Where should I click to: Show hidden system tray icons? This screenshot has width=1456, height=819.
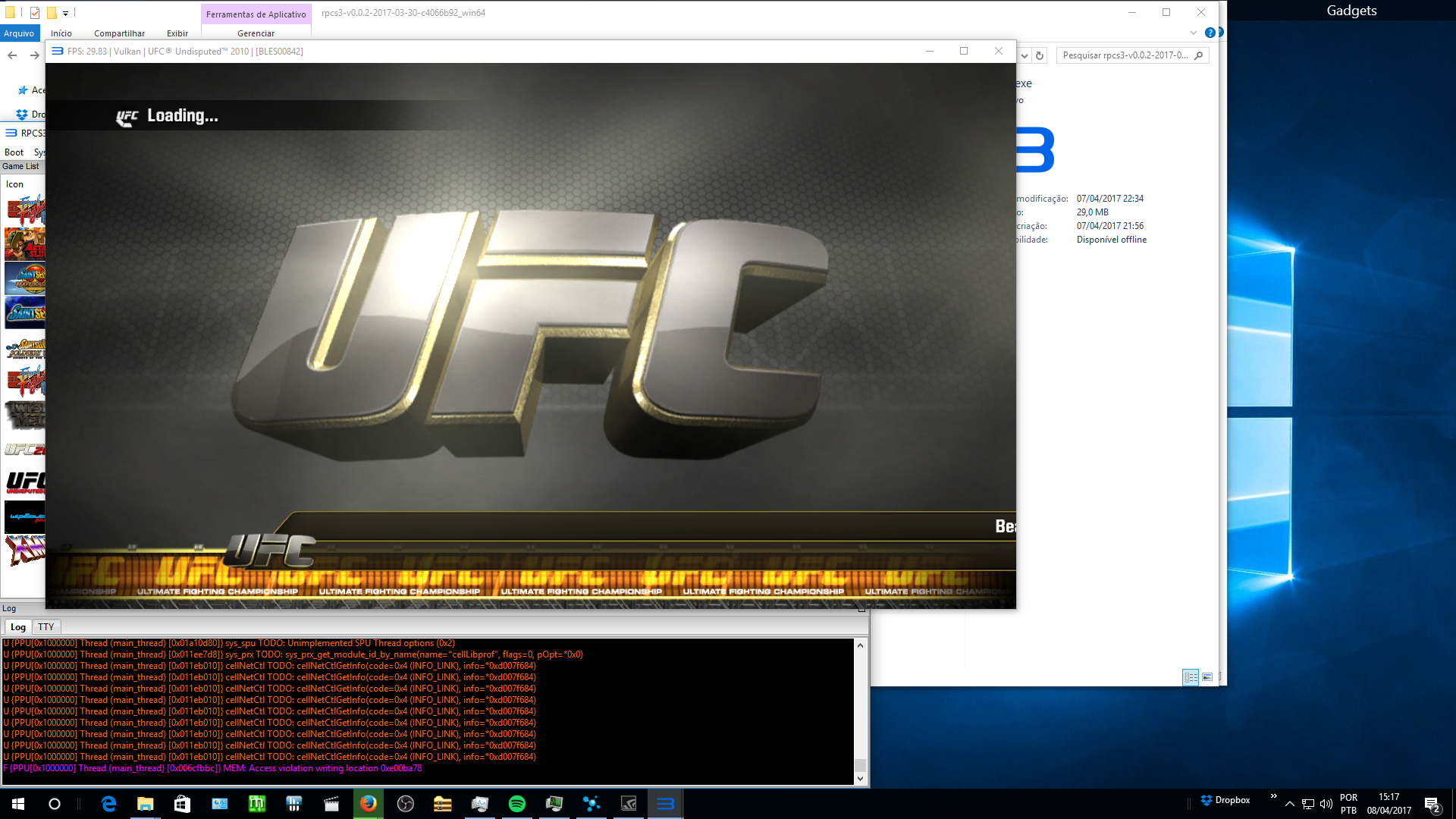(1289, 804)
